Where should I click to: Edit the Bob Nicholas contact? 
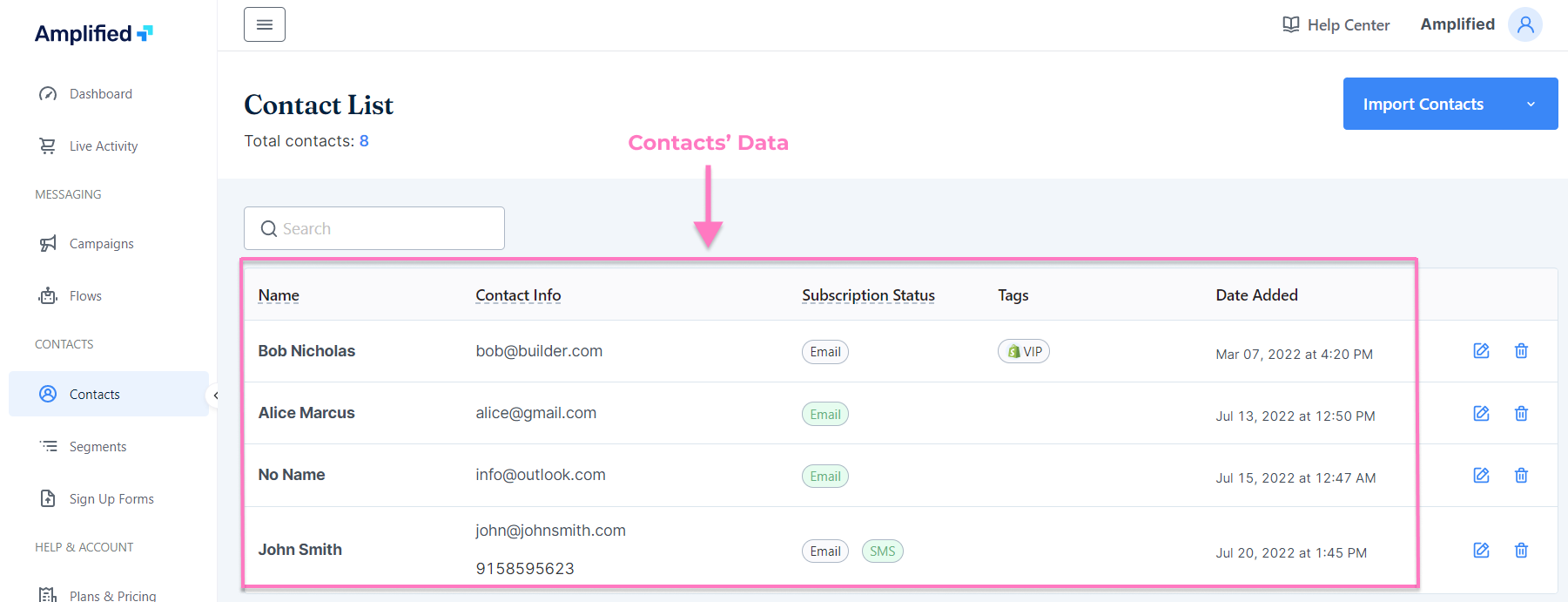coord(1481,351)
